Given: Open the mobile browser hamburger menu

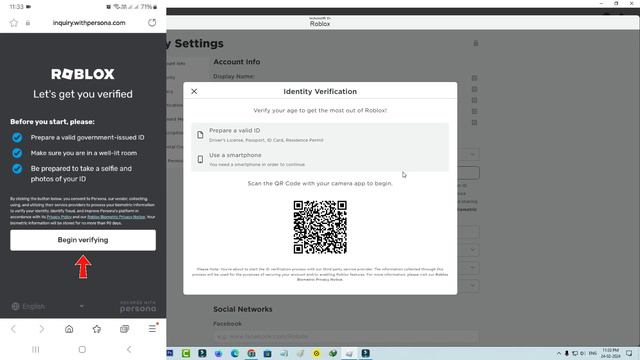Looking at the screenshot, I should [152, 328].
